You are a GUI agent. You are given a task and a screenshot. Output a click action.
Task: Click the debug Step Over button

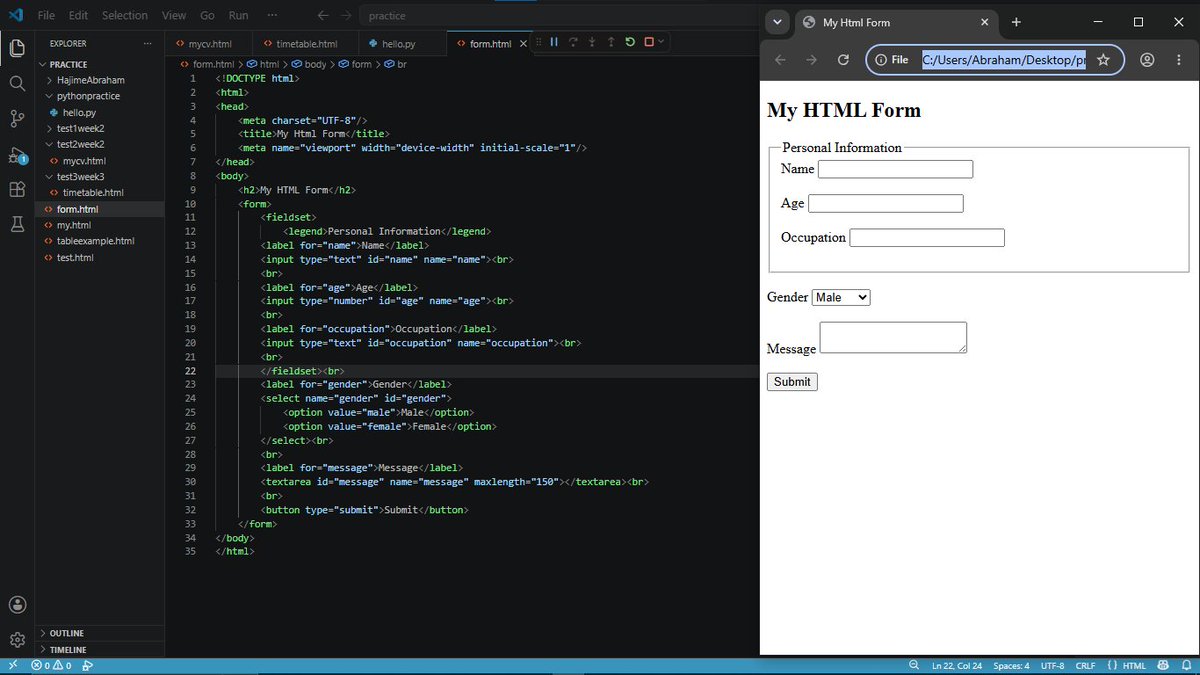point(573,42)
